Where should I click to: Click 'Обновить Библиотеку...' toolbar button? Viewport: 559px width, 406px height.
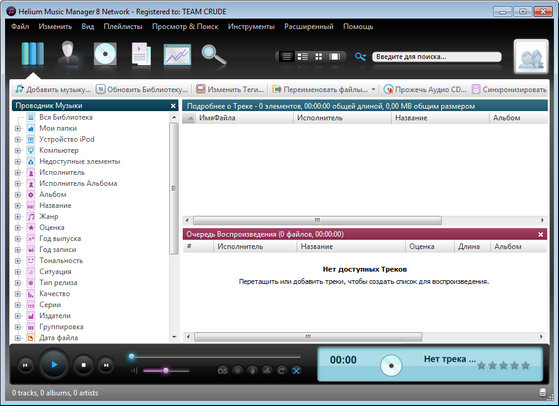(x=142, y=89)
